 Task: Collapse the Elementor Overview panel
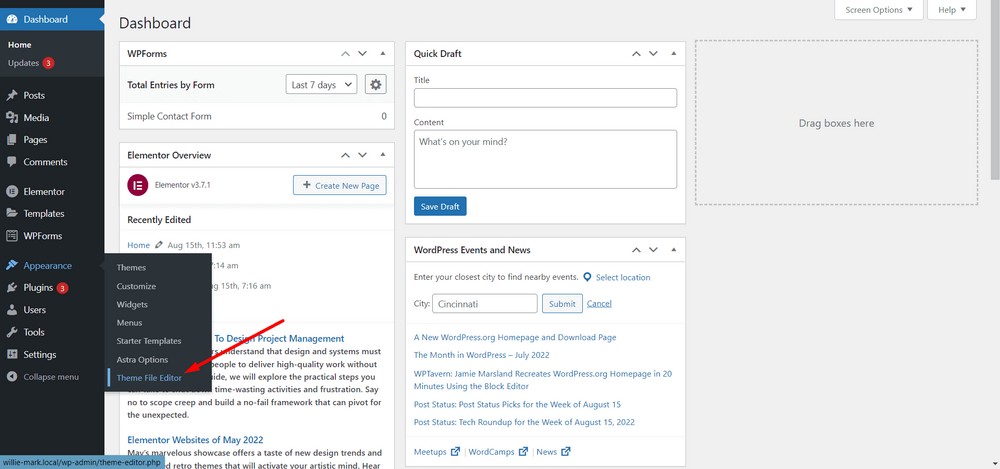[x=383, y=155]
